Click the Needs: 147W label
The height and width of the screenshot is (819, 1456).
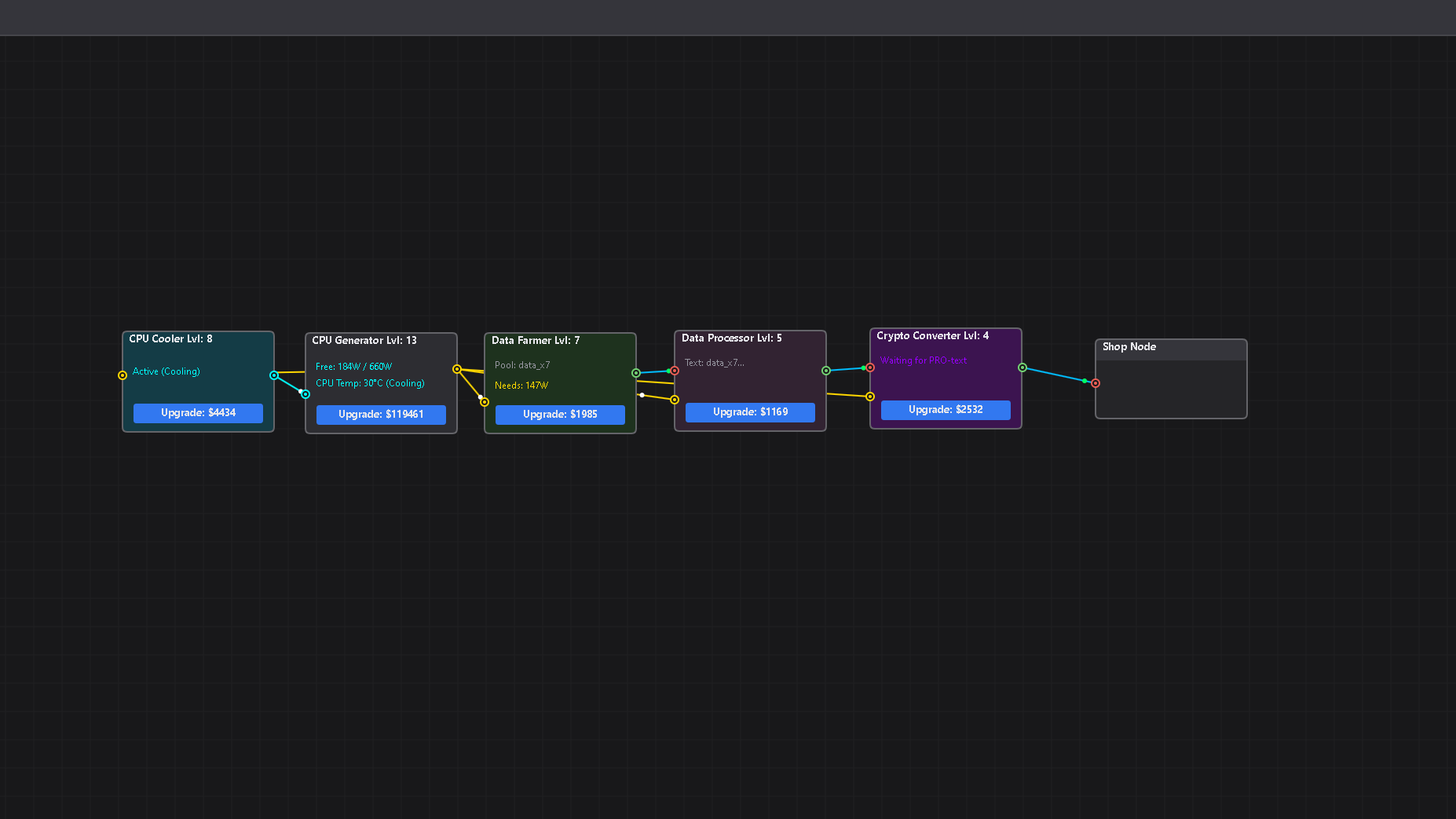pyautogui.click(x=521, y=386)
